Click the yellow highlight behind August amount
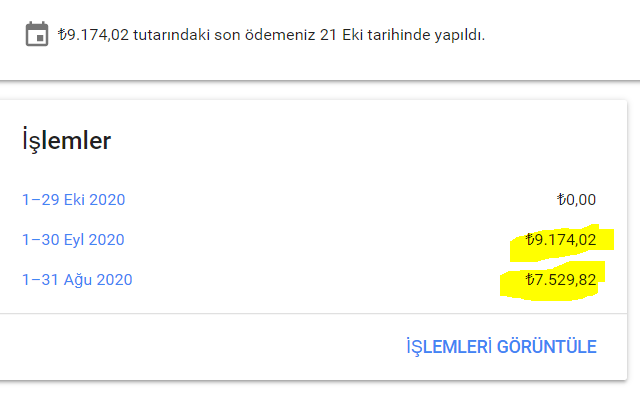The image size is (640, 393). 552,281
